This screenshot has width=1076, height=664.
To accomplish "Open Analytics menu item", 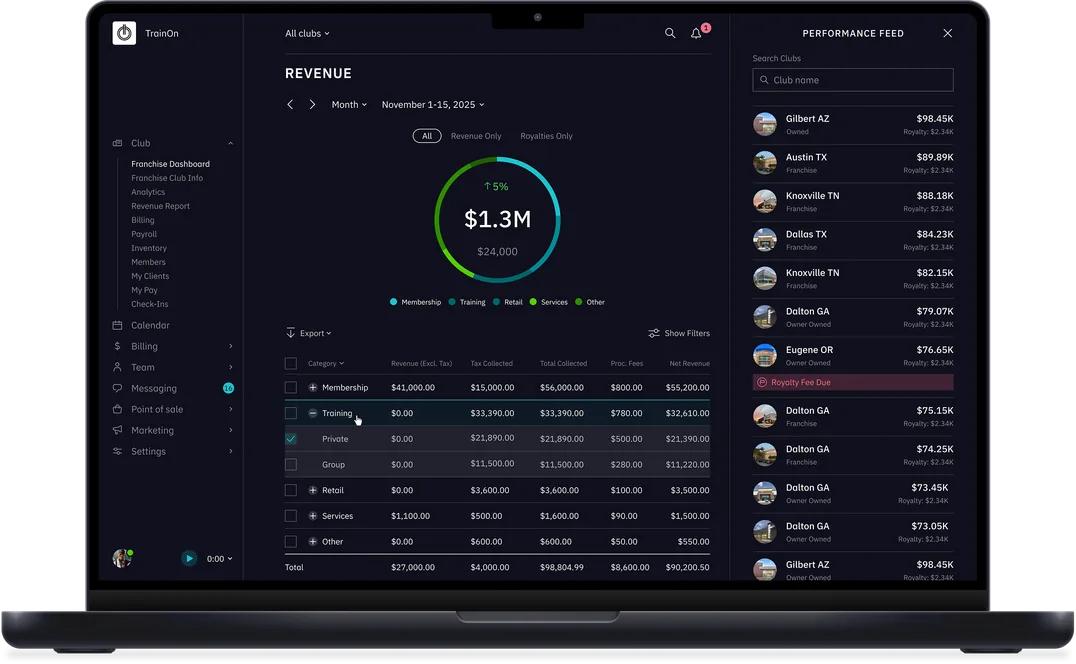I will pyautogui.click(x=148, y=192).
